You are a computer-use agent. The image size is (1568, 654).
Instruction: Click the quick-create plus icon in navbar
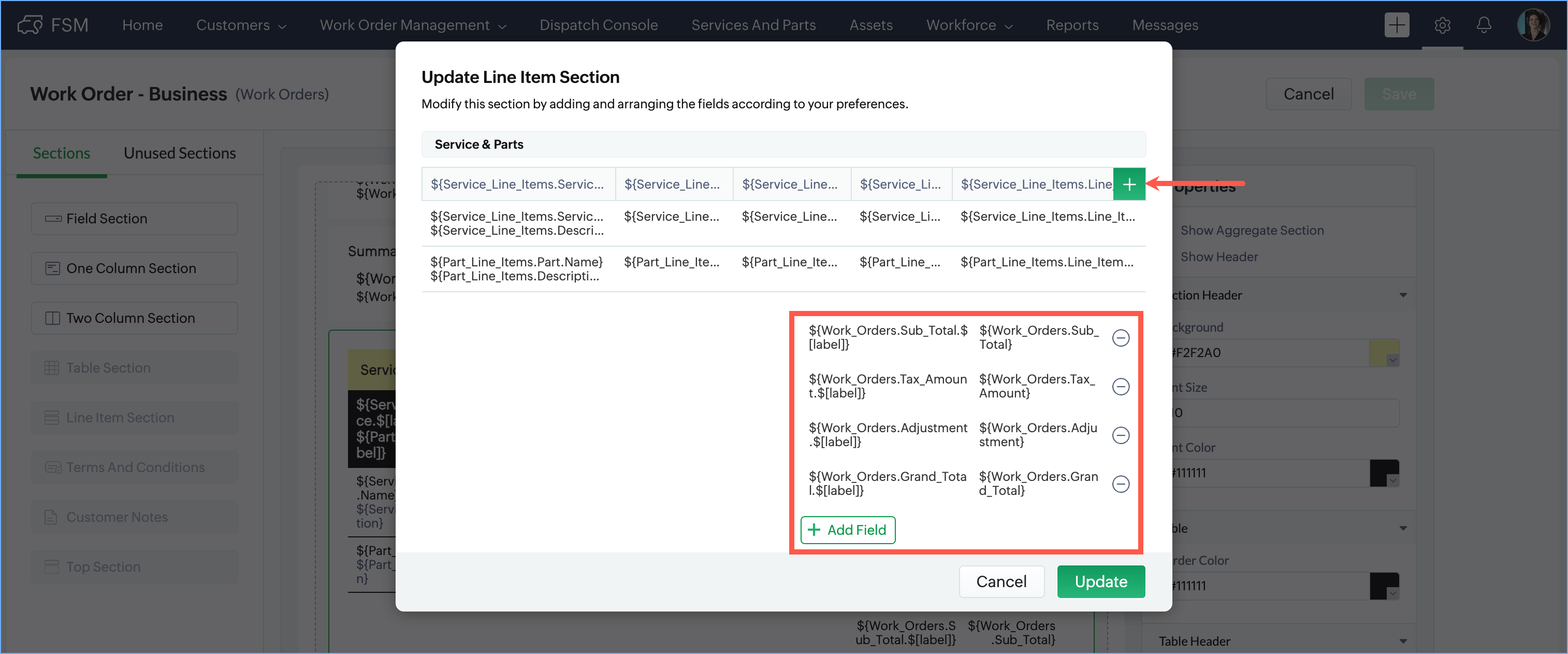click(x=1397, y=25)
